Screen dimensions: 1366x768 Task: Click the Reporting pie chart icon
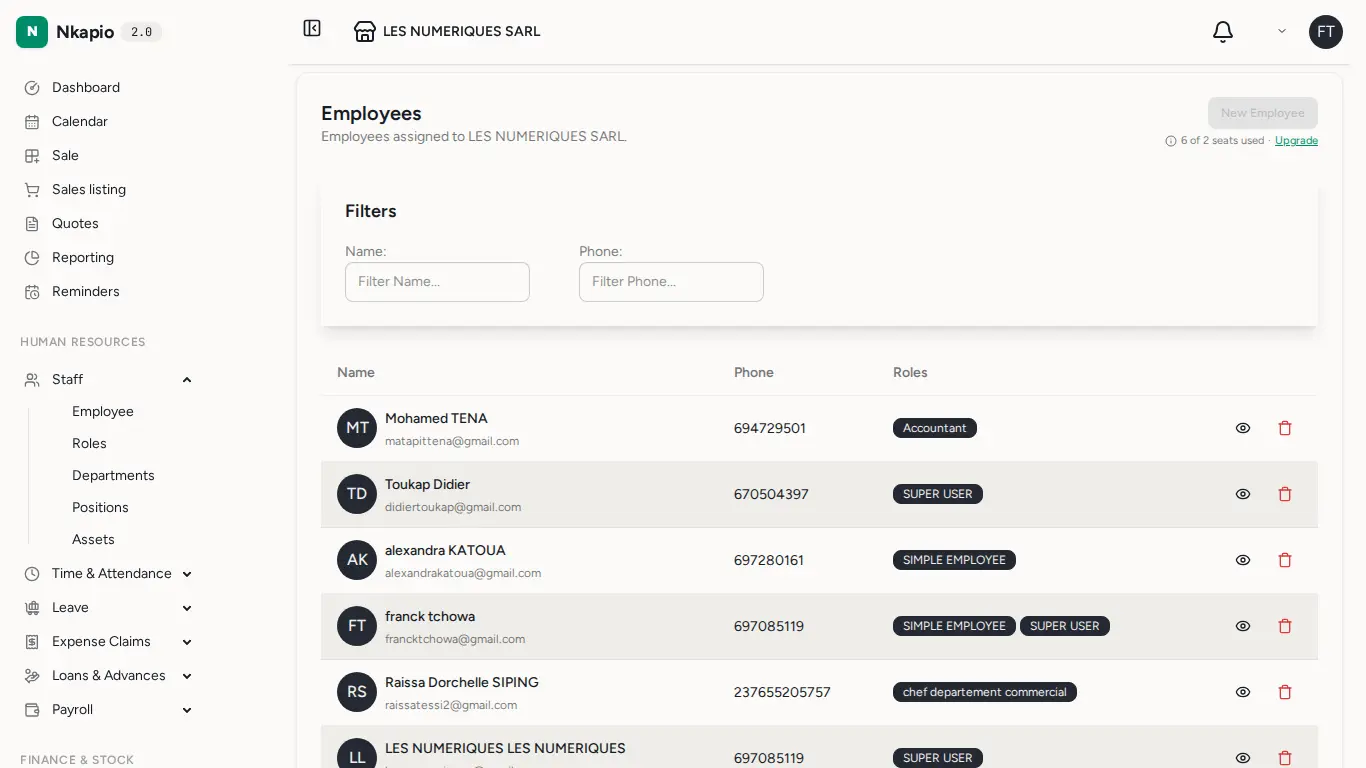click(x=32, y=258)
